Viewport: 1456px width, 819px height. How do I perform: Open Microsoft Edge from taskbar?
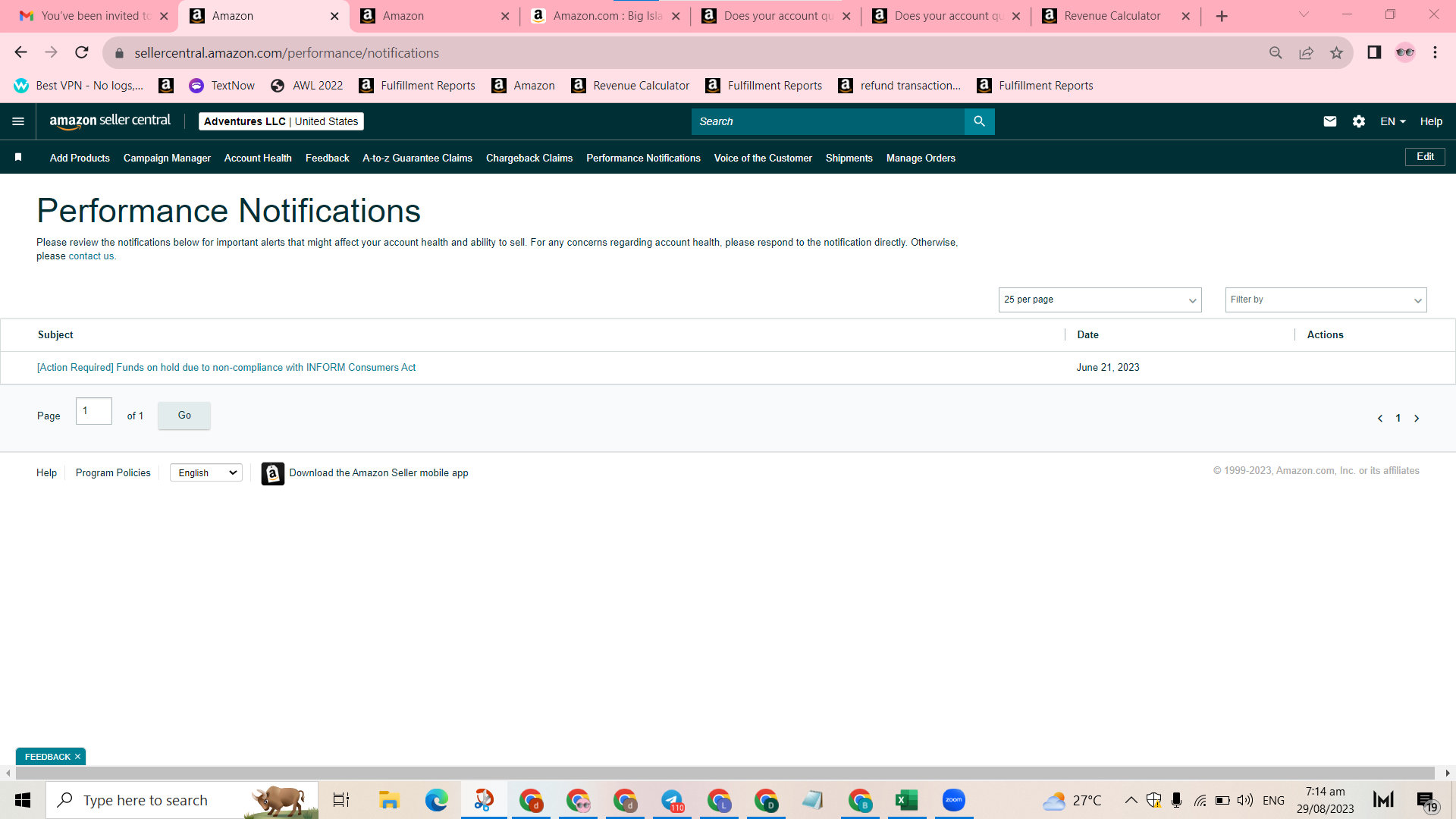pos(437,800)
